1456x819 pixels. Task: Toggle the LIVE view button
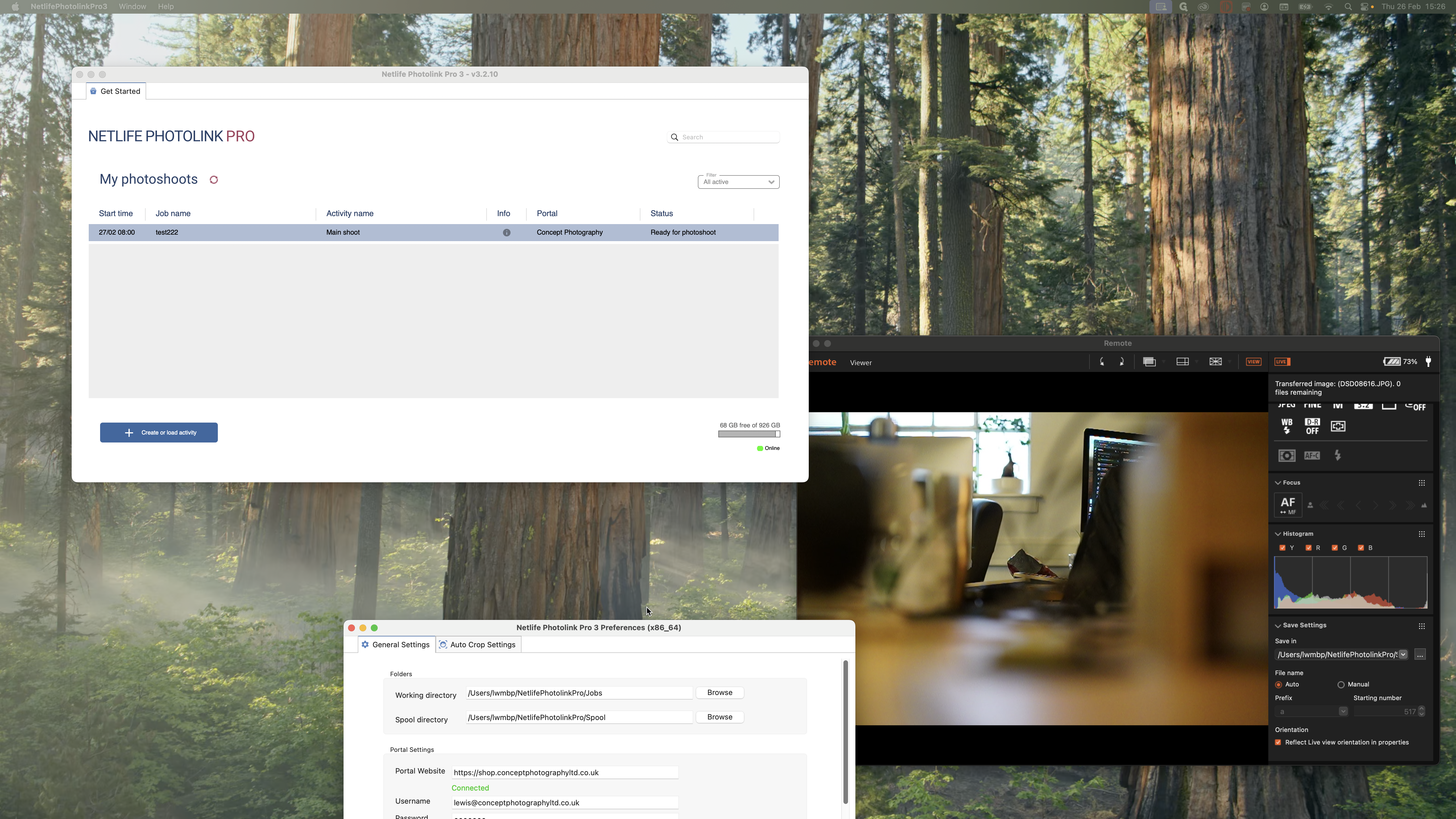[1282, 362]
